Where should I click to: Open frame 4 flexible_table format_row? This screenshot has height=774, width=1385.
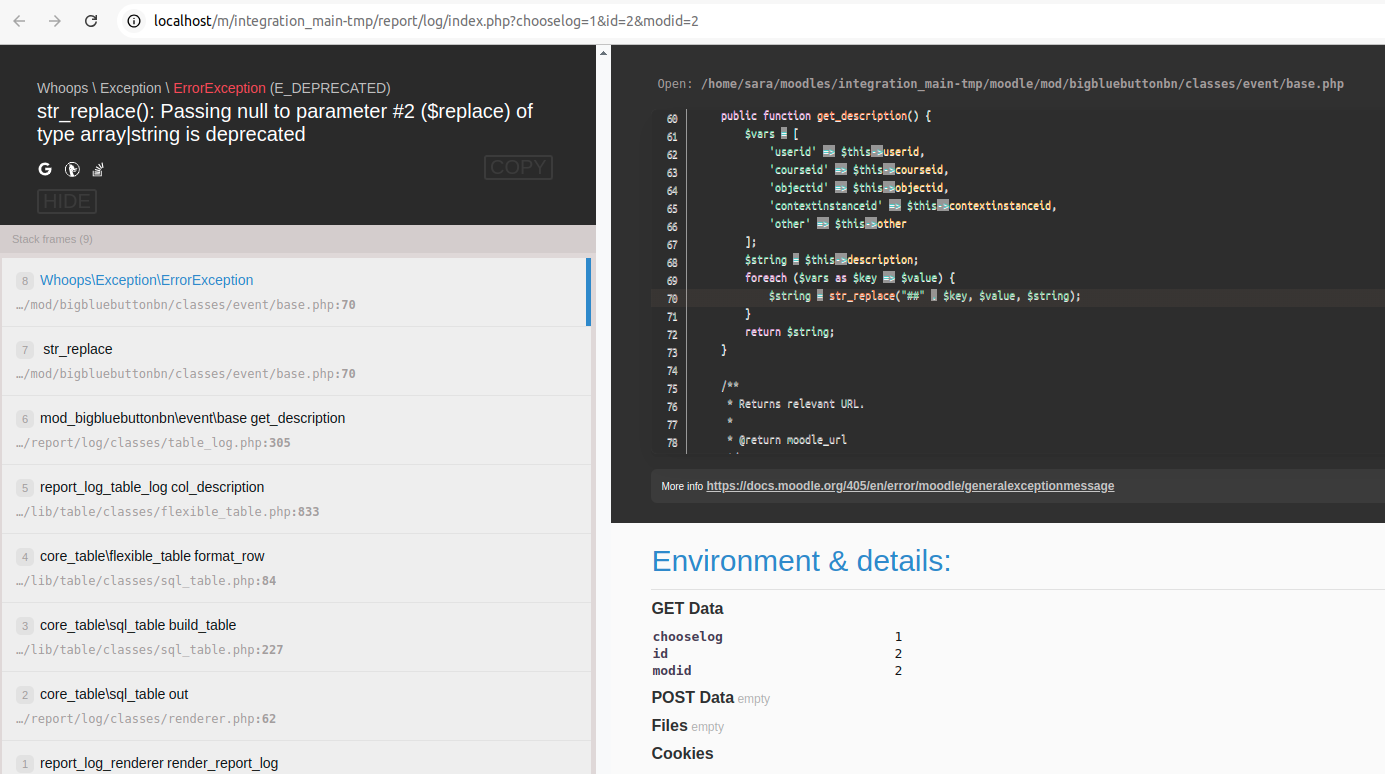click(296, 568)
